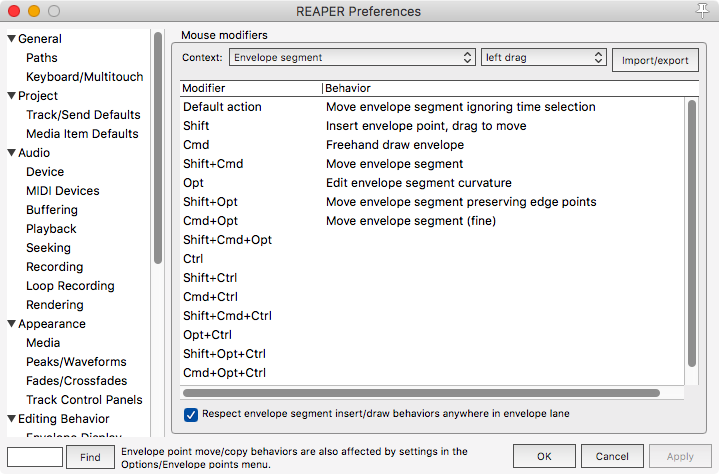Collapse the Appearance tree section
Image resolution: width=719 pixels, height=474 pixels.
[x=11, y=323]
